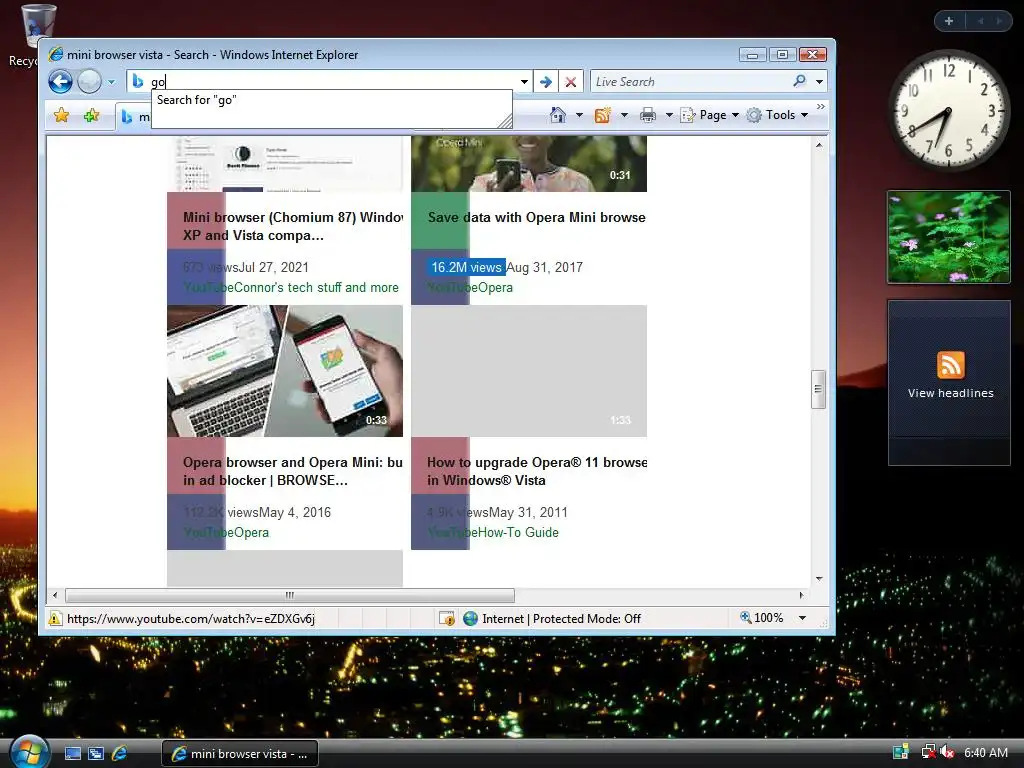The width and height of the screenshot is (1024, 768).
Task: Expand the Feeds dropdown arrow
Action: (624, 115)
